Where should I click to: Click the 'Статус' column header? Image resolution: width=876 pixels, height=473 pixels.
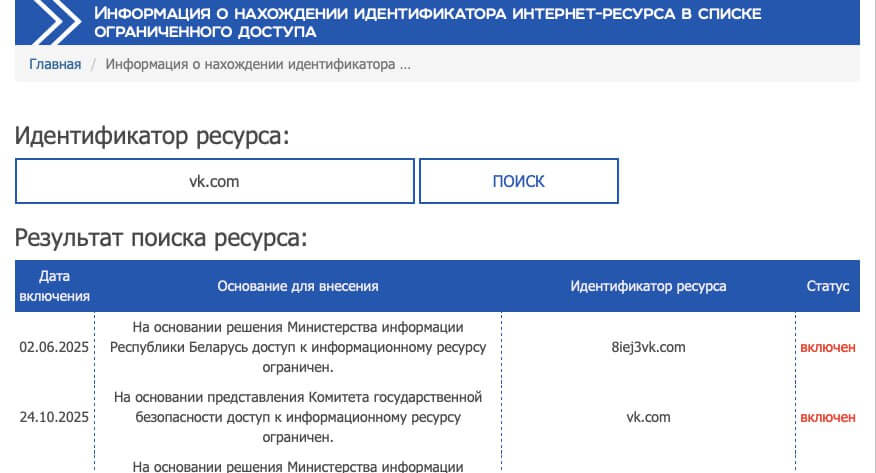827,286
